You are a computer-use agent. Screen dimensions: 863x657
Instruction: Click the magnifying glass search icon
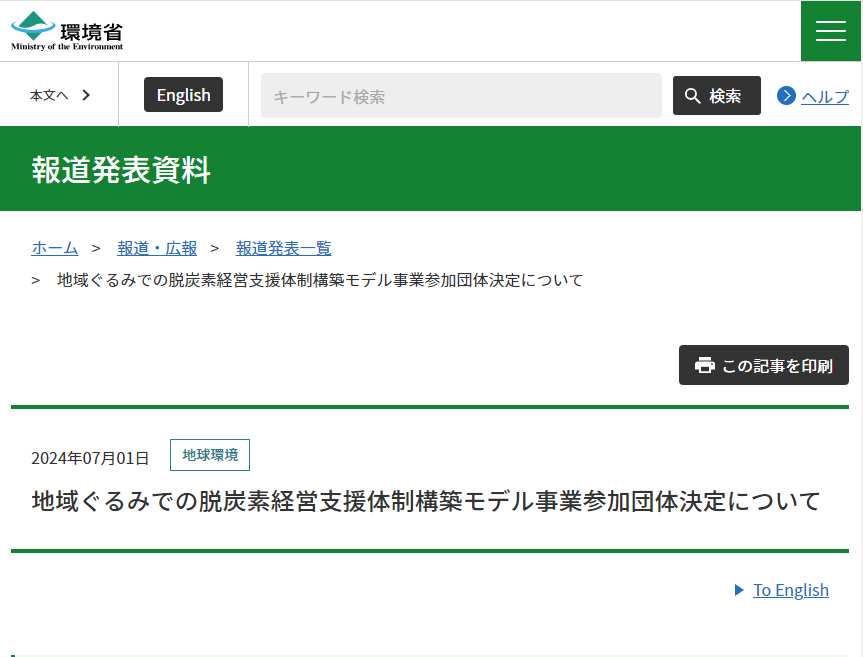pyautogui.click(x=693, y=95)
